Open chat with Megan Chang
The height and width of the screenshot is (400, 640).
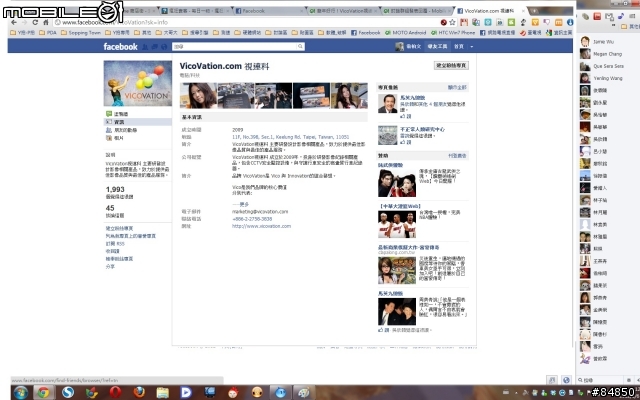[x=608, y=54]
